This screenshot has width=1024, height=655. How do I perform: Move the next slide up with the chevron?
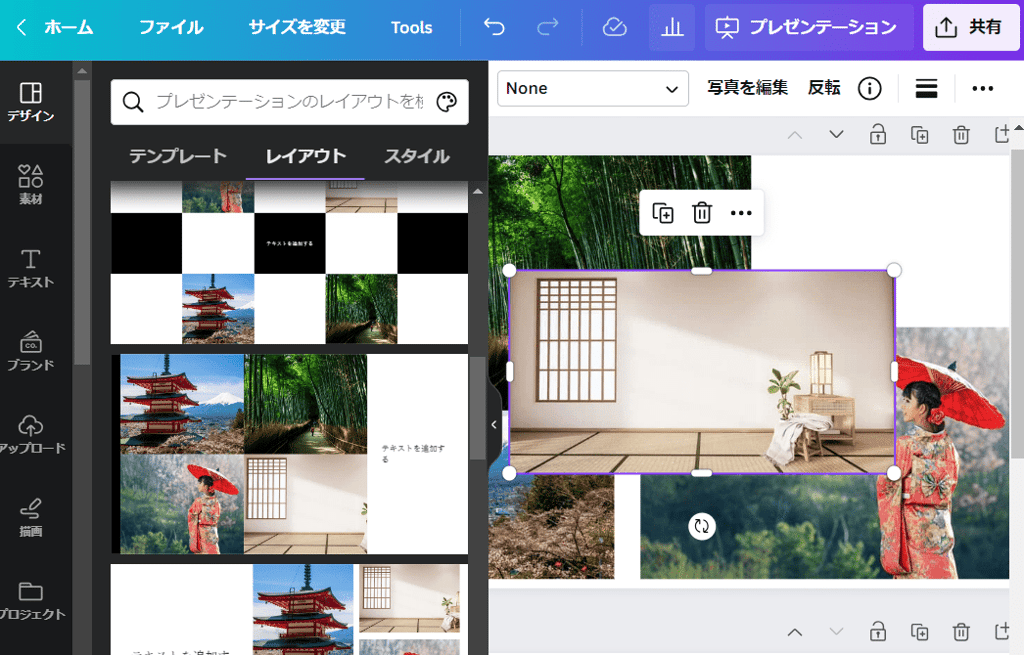pos(795,632)
